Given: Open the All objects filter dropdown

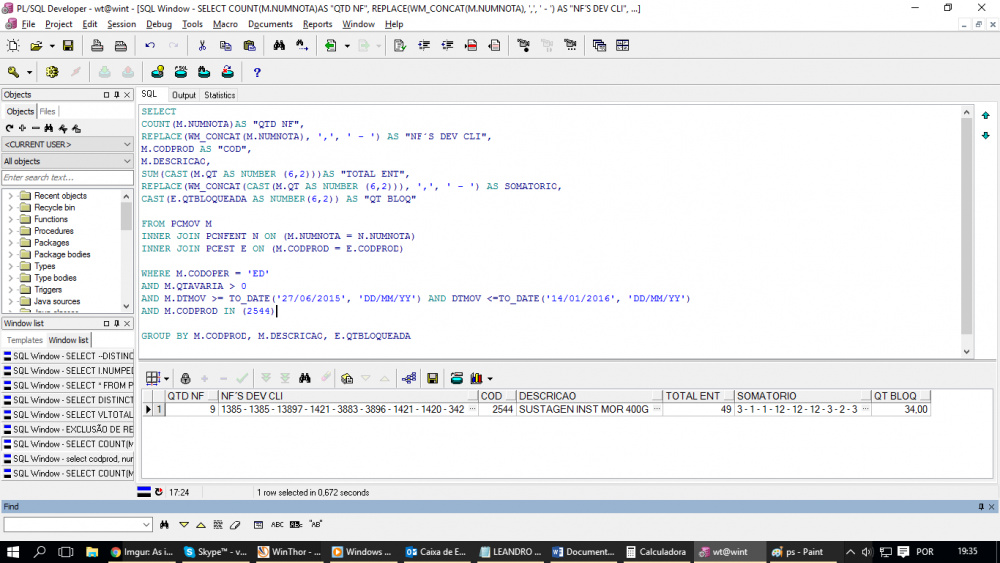Looking at the screenshot, I should (126, 161).
